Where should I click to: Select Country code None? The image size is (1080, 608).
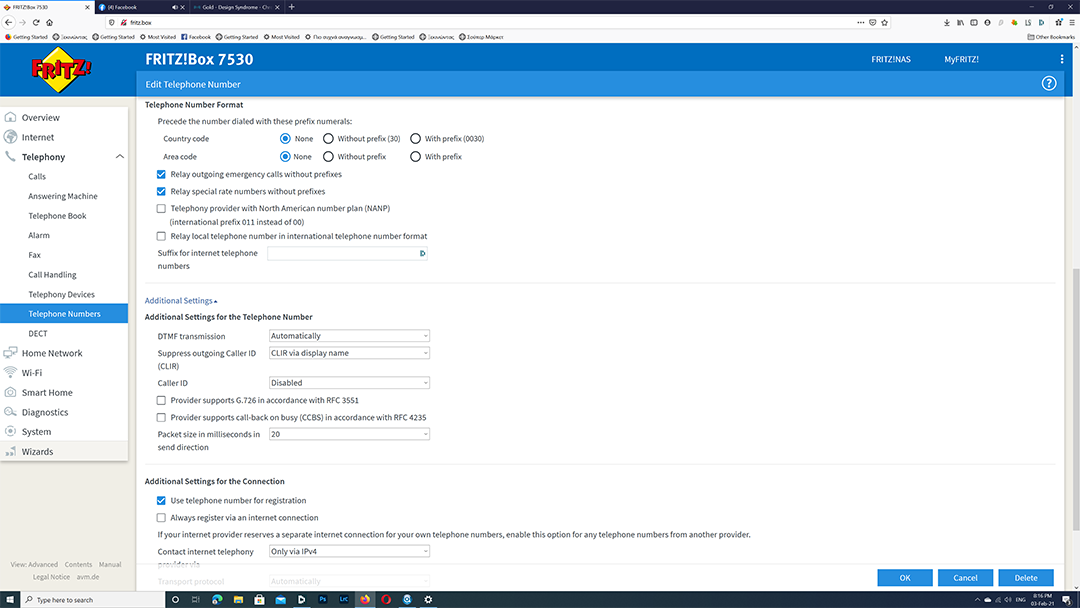tap(285, 138)
